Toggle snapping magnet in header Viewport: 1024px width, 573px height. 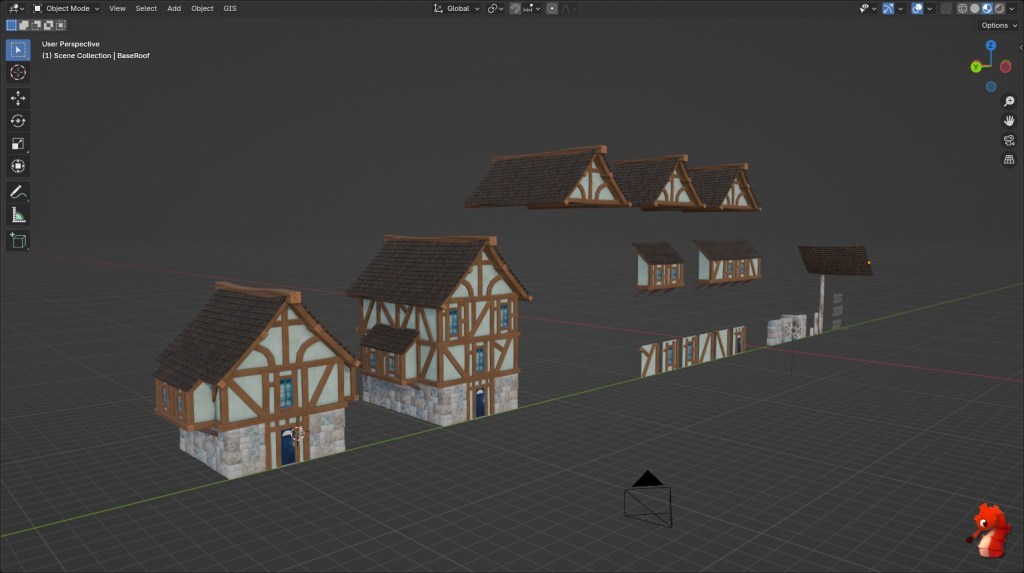(x=515, y=8)
